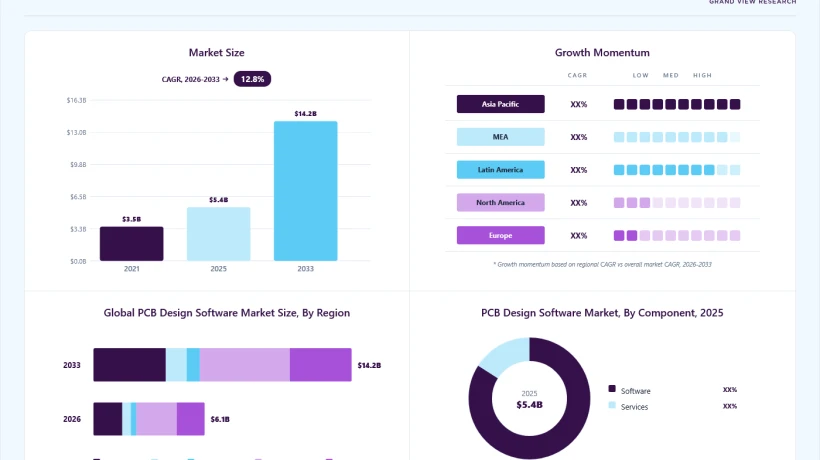Viewport: 820px width, 460px height.
Task: Click the dark purple segment of 2033 bar
Action: tap(130, 365)
